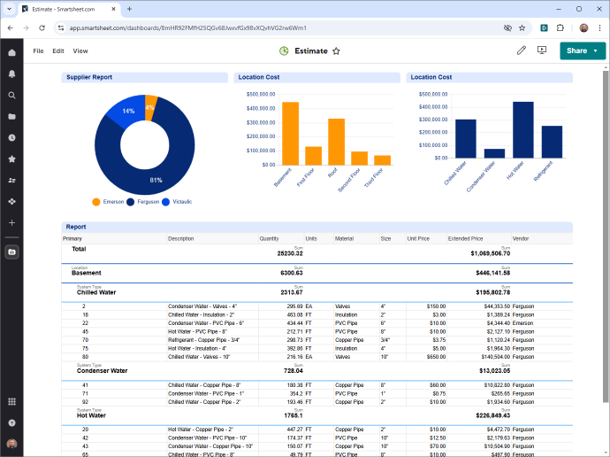This screenshot has height=457, width=610.
Task: Click the Search icon in the left sidebar
Action: point(12,95)
